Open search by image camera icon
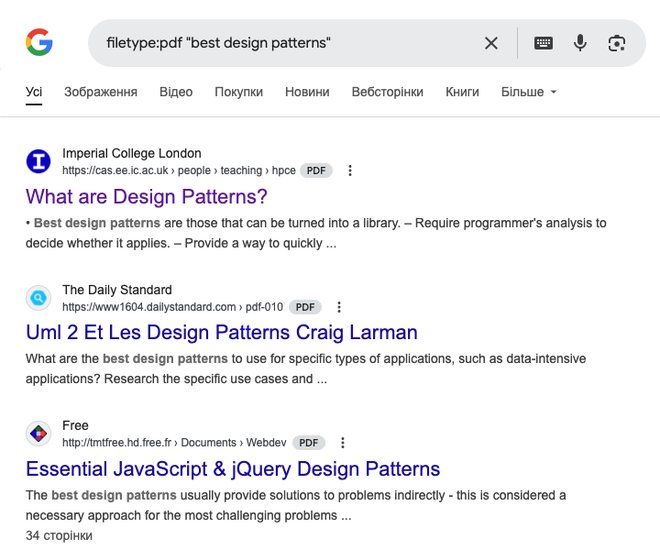Screen dimensions: 660x550 (617, 43)
